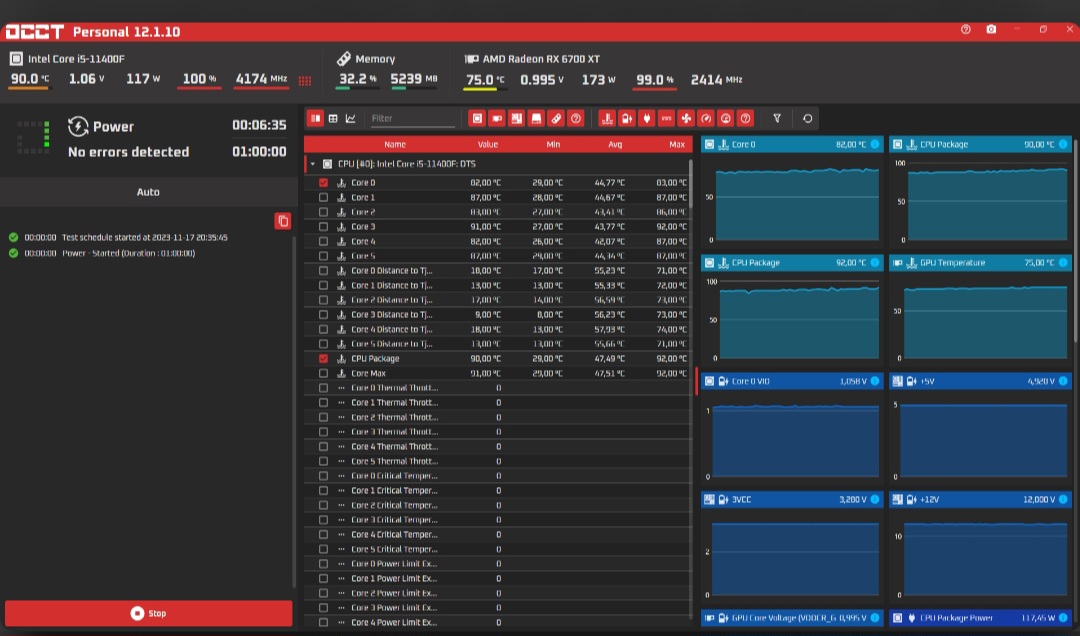
Task: Click the Auto mode button
Action: click(x=148, y=191)
